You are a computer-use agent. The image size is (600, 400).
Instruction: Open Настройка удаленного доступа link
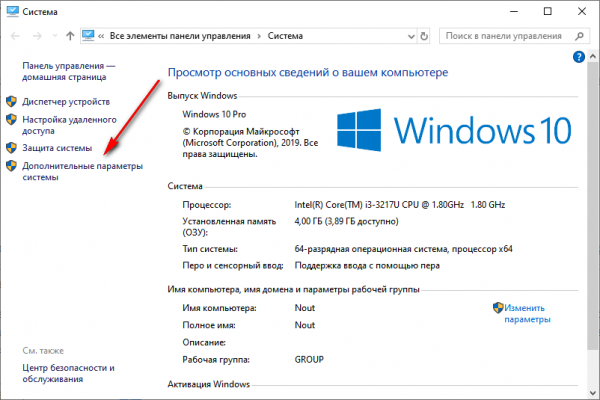point(69,125)
